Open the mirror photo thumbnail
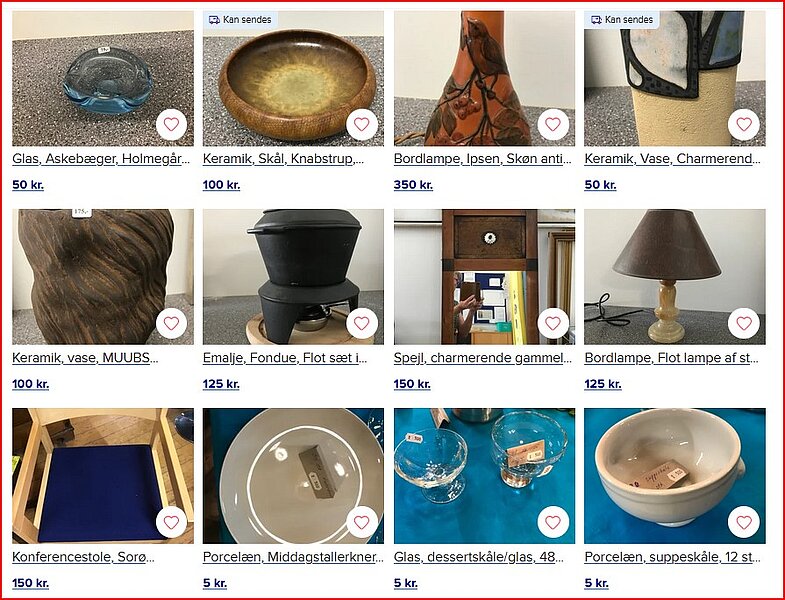Image resolution: width=785 pixels, height=600 pixels. point(484,277)
